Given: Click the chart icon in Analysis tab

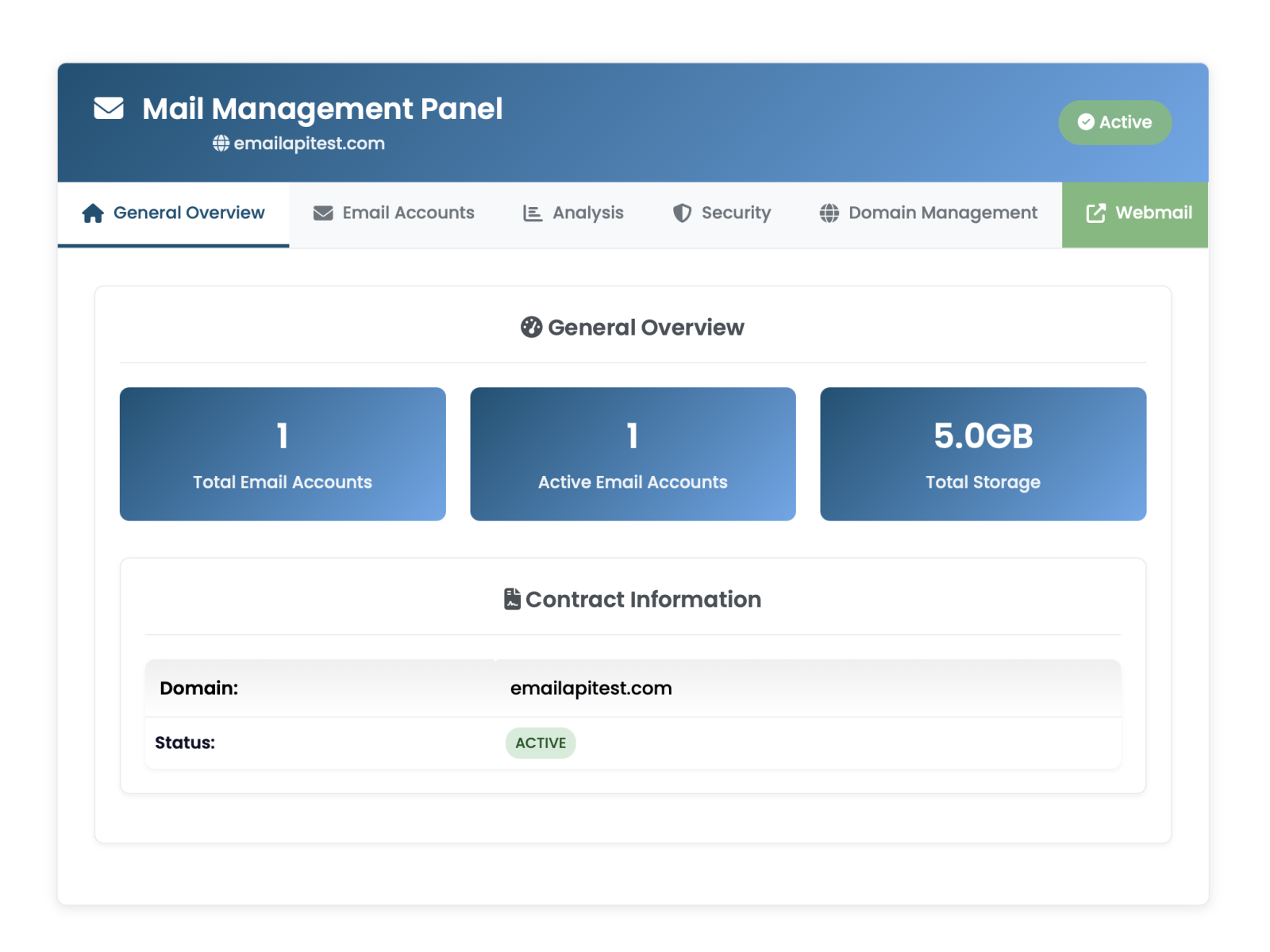Looking at the screenshot, I should [533, 213].
